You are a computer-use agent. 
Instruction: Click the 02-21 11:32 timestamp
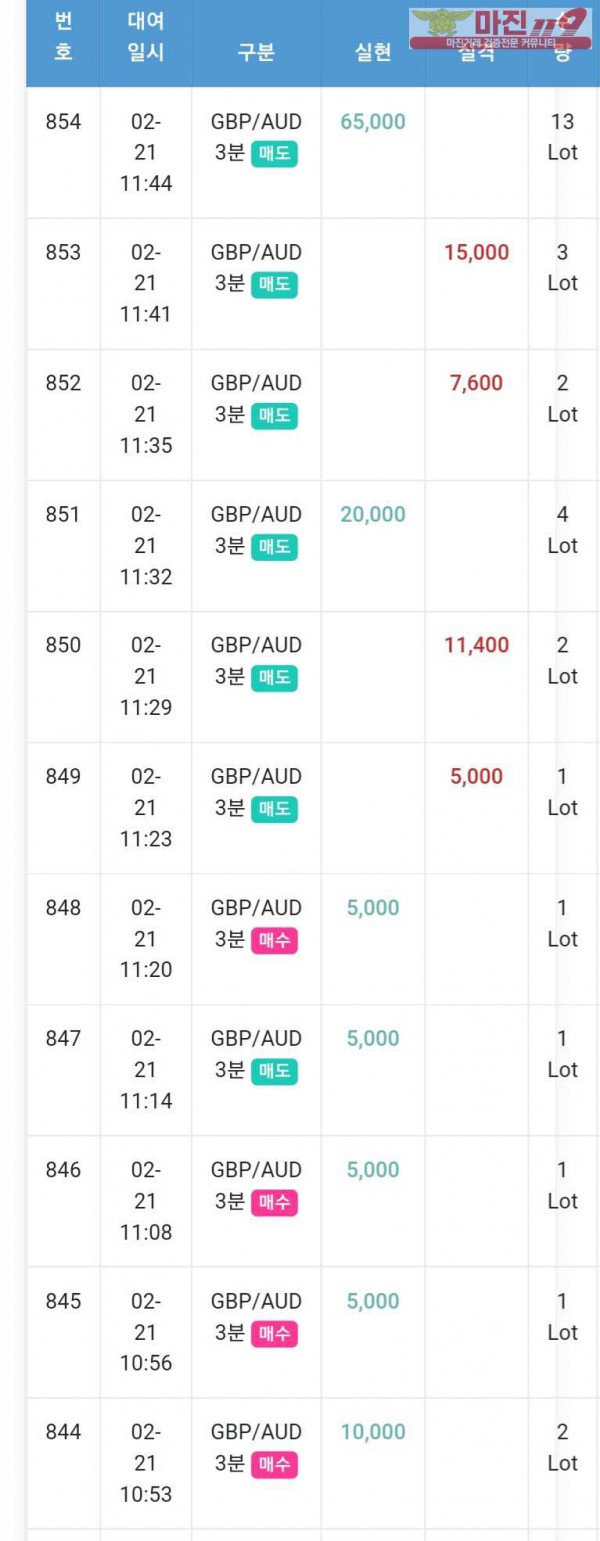click(x=146, y=546)
